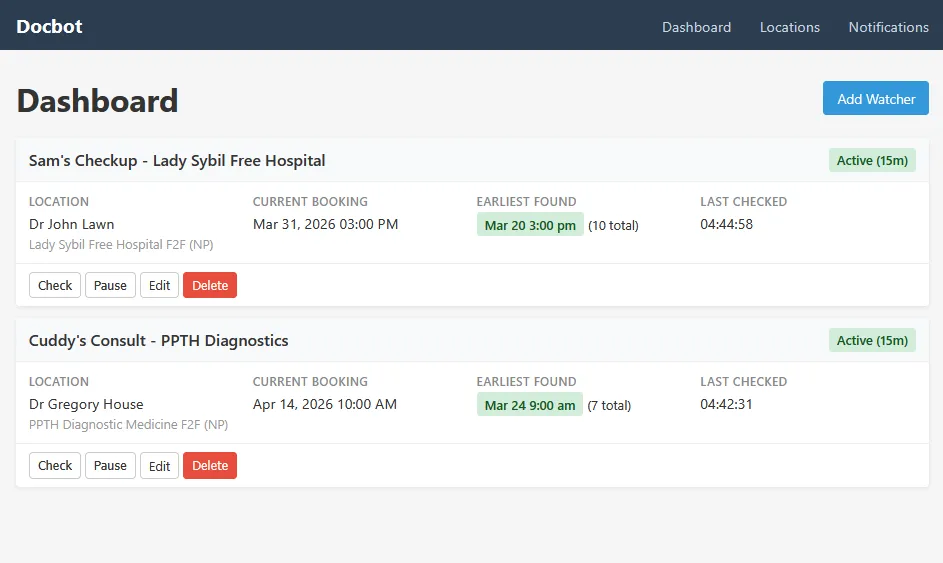943x563 pixels.
Task: Click the Add Watcher button
Action: [x=875, y=99]
